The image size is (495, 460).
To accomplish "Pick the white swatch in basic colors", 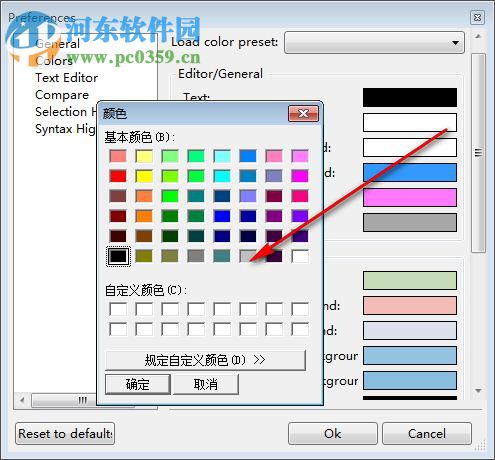I will pos(300,256).
